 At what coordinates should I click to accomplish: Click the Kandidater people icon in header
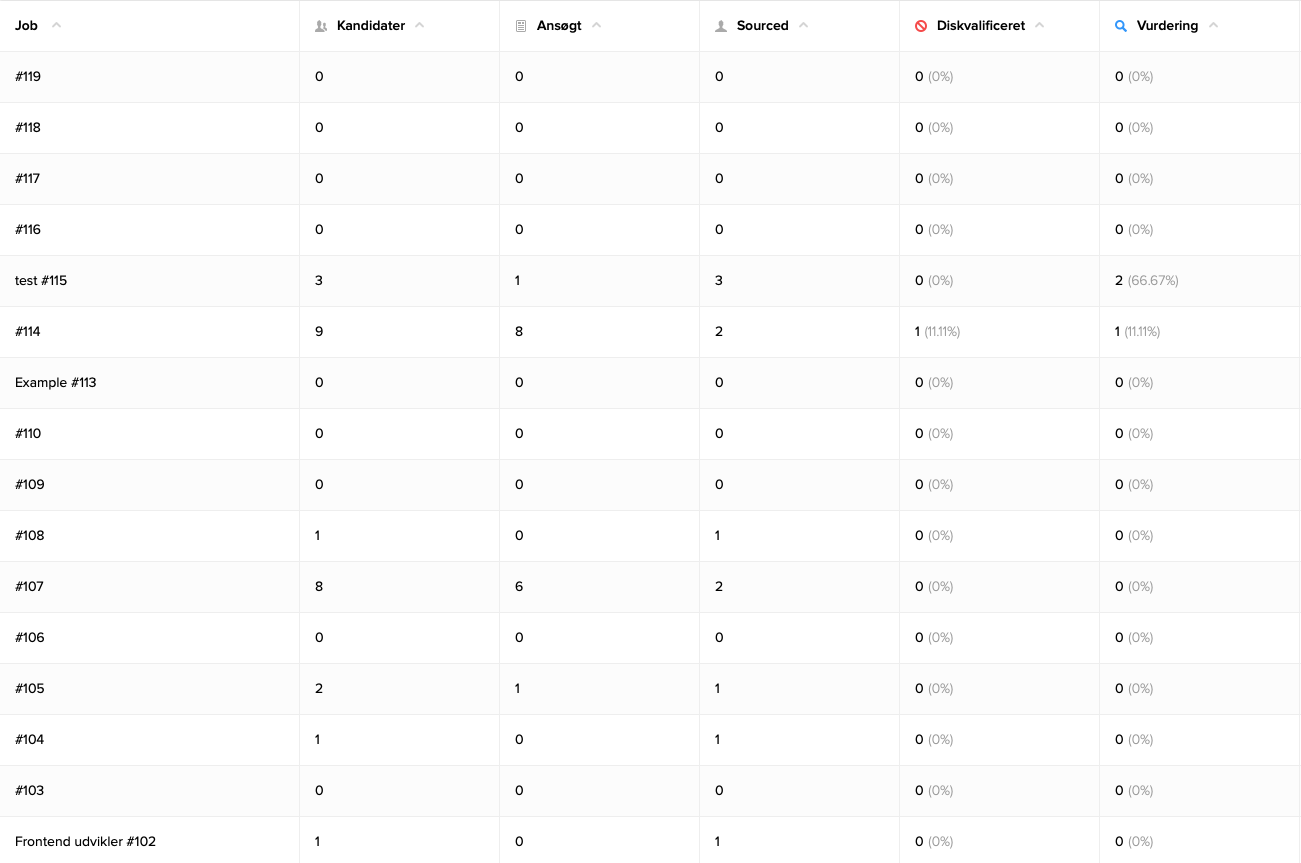(321, 26)
